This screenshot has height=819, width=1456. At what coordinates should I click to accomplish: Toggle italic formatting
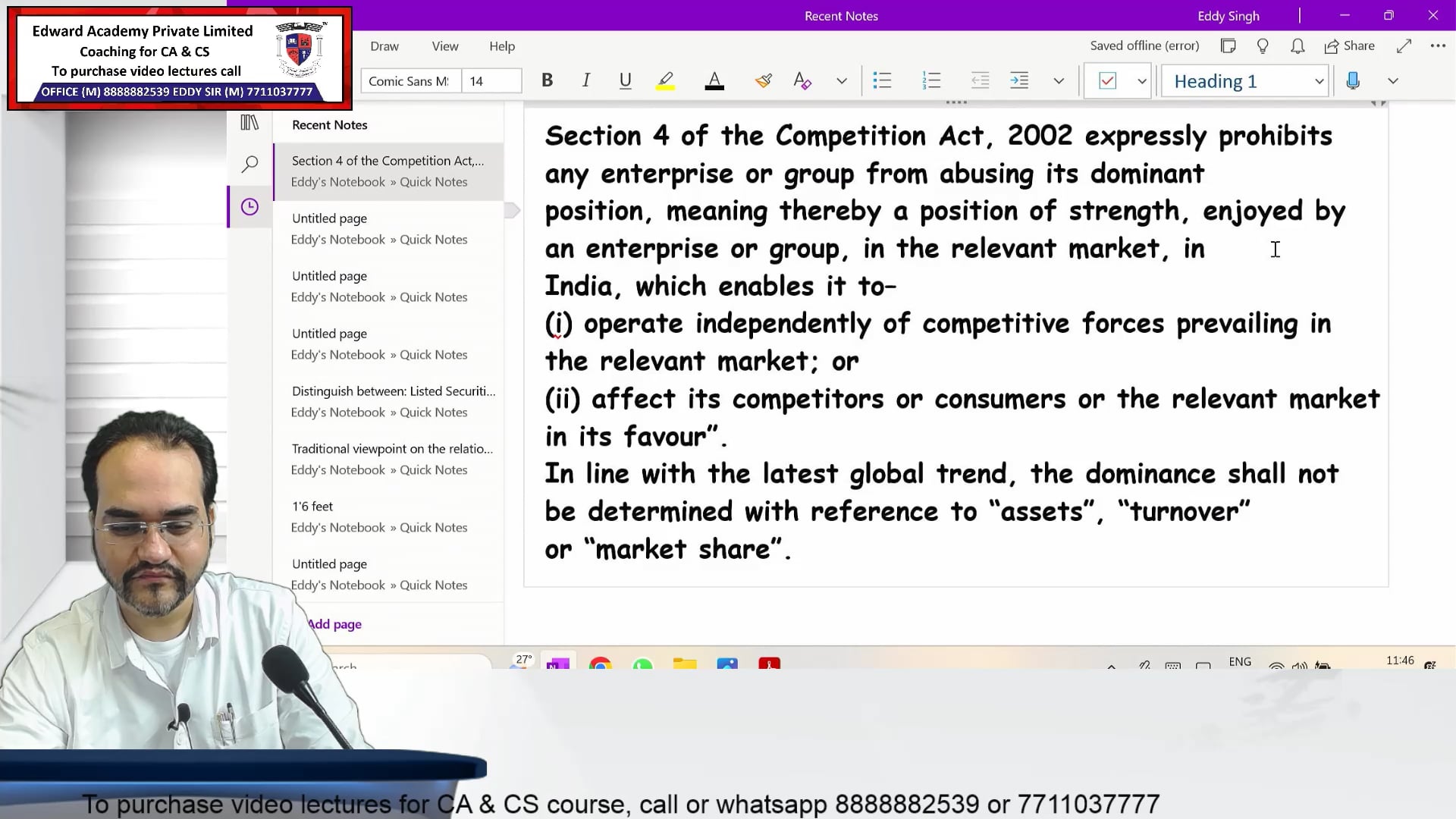pos(585,80)
